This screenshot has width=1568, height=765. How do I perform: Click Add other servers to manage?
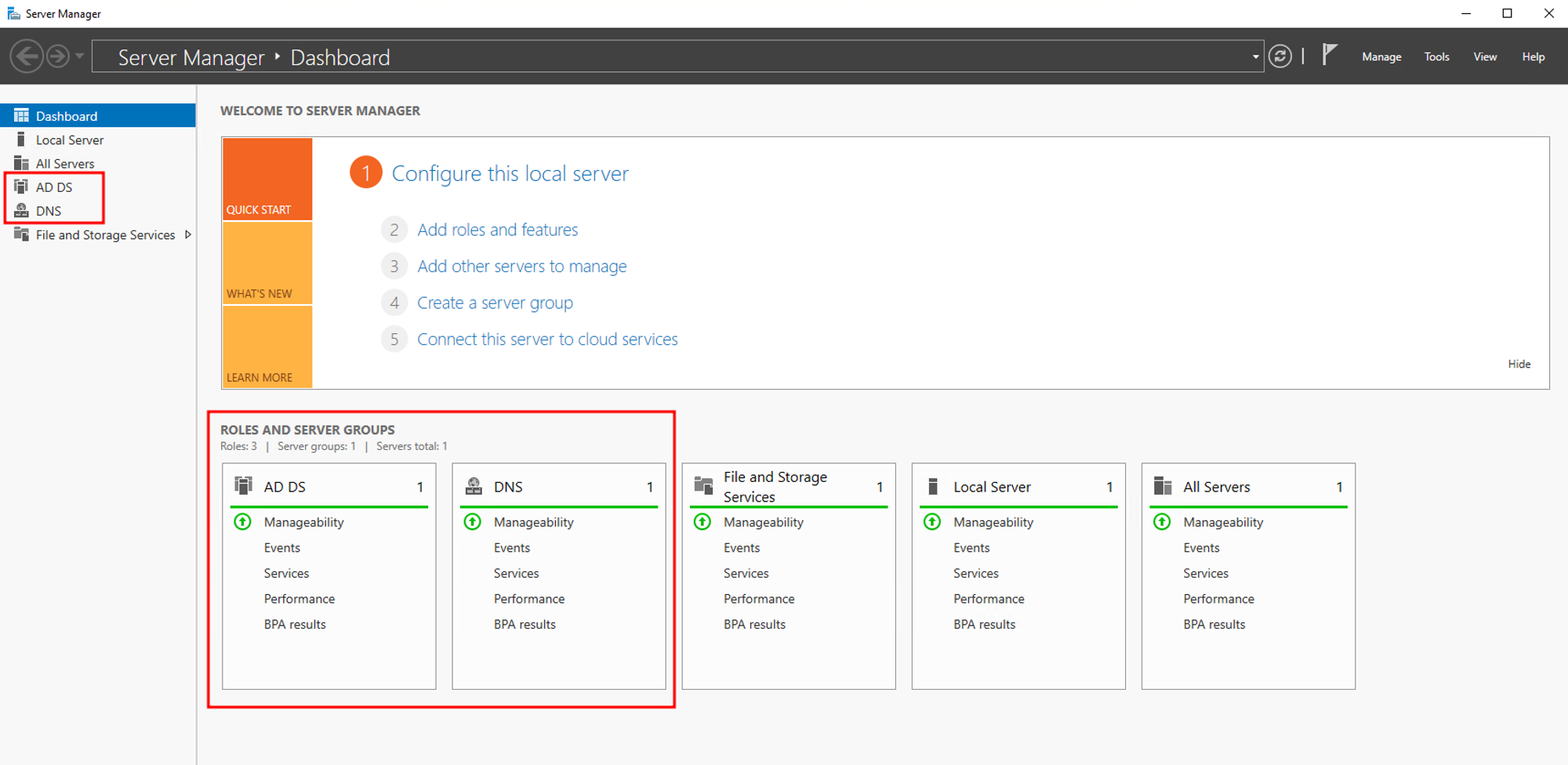pos(522,266)
